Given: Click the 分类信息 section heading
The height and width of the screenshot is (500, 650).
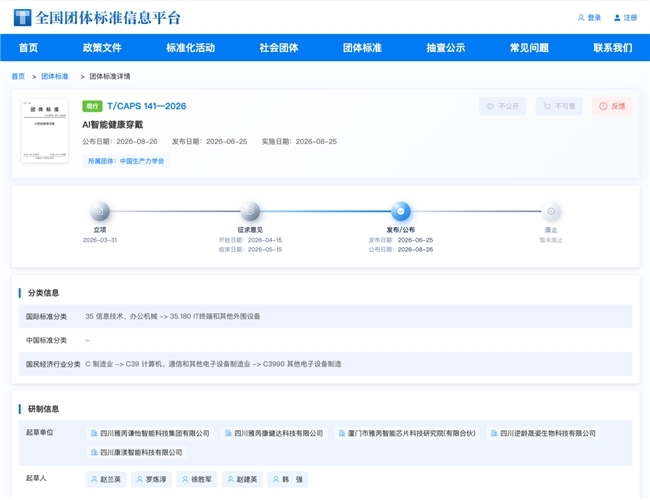Looking at the screenshot, I should click(44, 293).
